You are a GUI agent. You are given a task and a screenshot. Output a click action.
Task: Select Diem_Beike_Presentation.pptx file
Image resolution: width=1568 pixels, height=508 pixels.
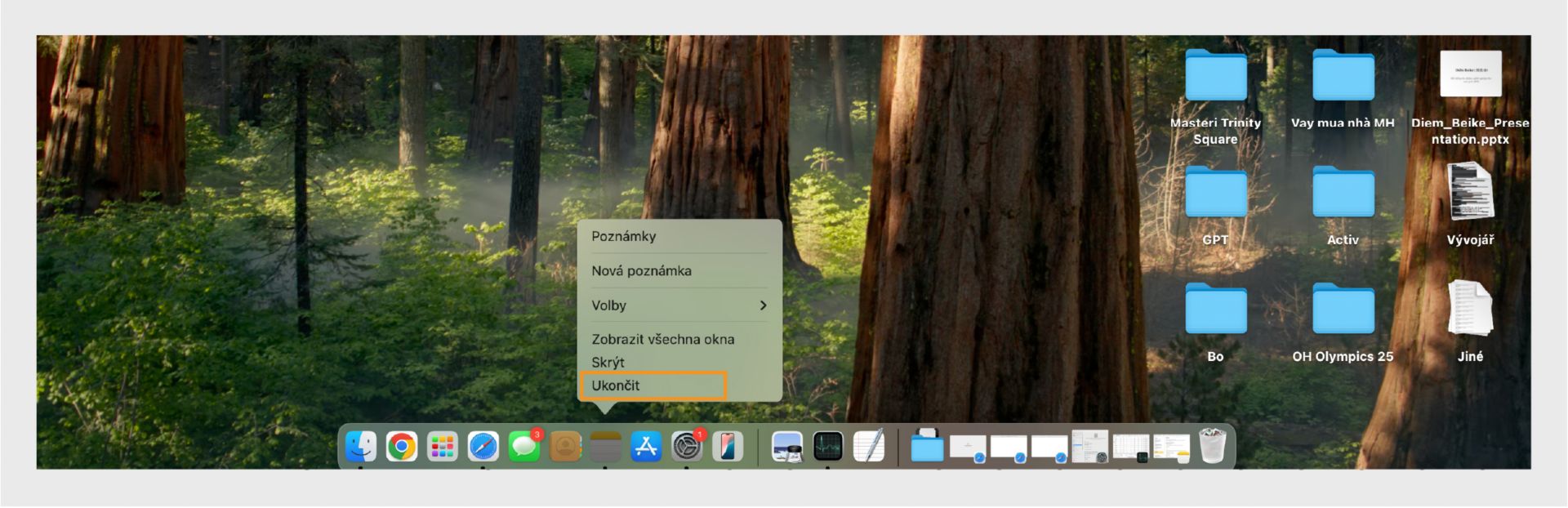point(1470,97)
